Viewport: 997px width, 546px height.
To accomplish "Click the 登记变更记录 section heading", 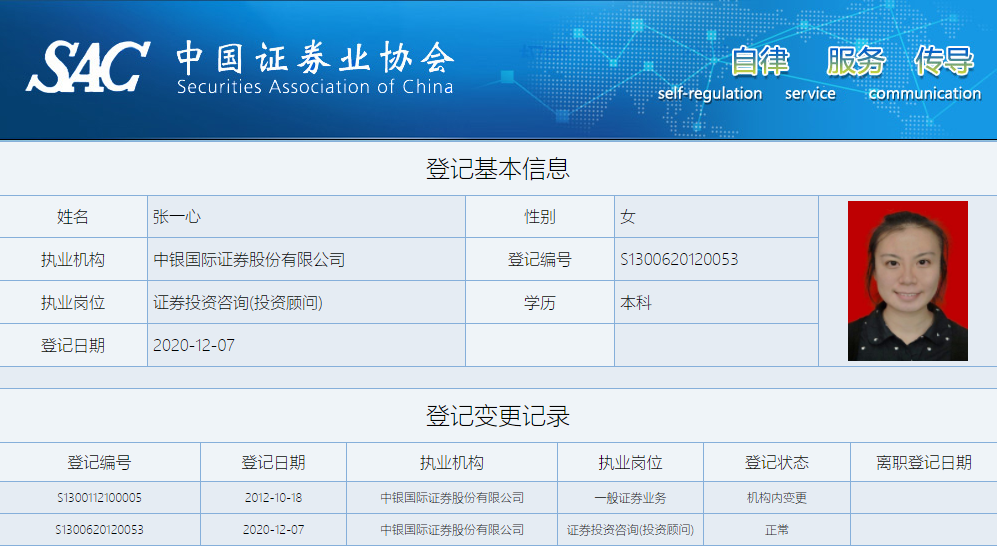I will [498, 416].
